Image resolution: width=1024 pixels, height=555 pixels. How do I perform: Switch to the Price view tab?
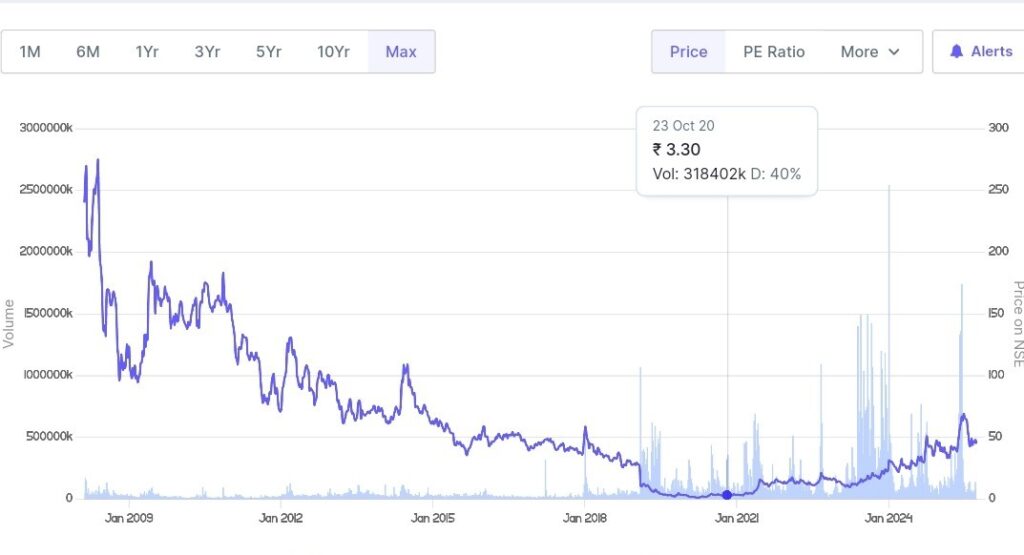pyautogui.click(x=688, y=51)
